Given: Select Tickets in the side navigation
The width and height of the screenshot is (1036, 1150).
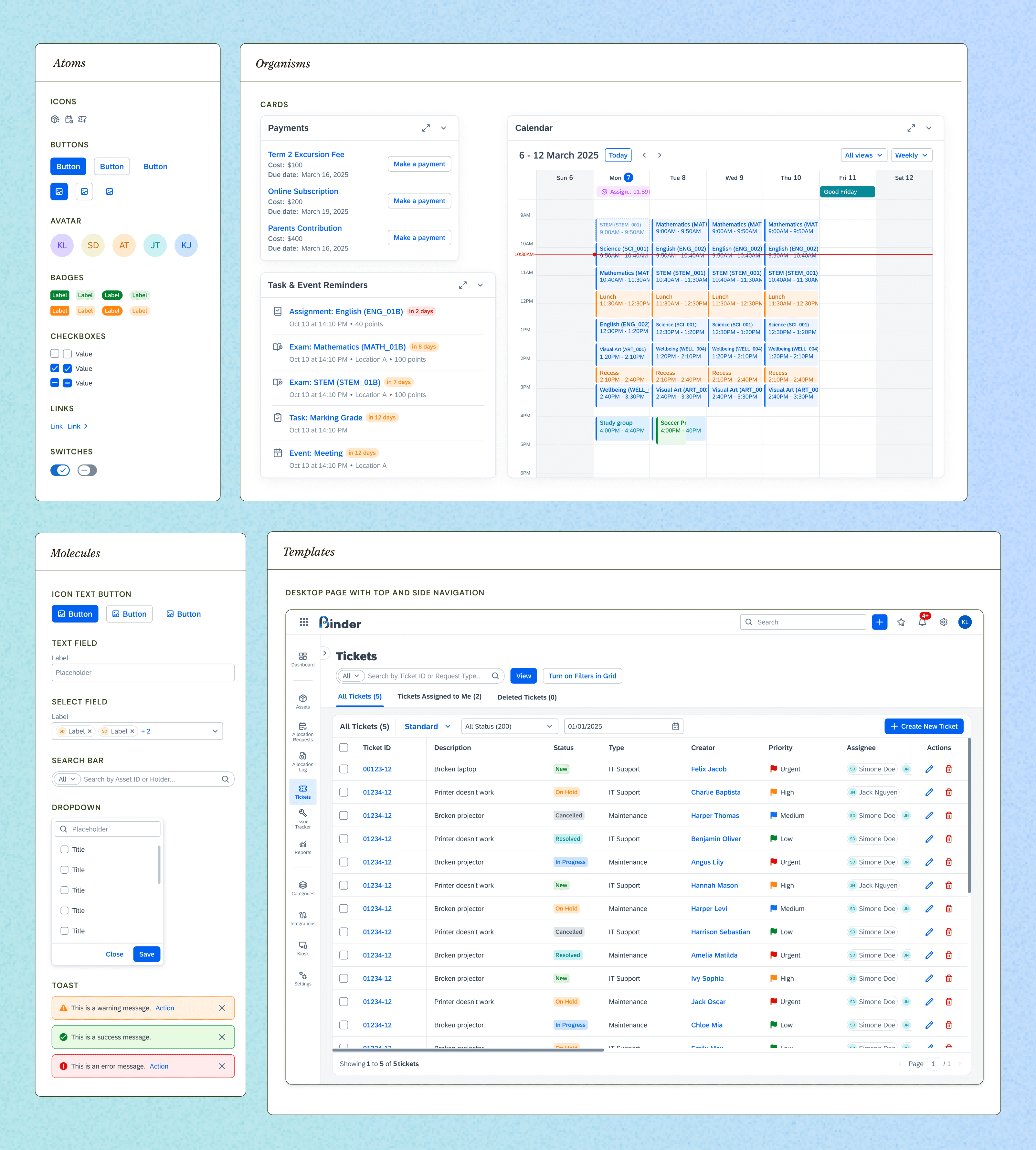Looking at the screenshot, I should 303,792.
